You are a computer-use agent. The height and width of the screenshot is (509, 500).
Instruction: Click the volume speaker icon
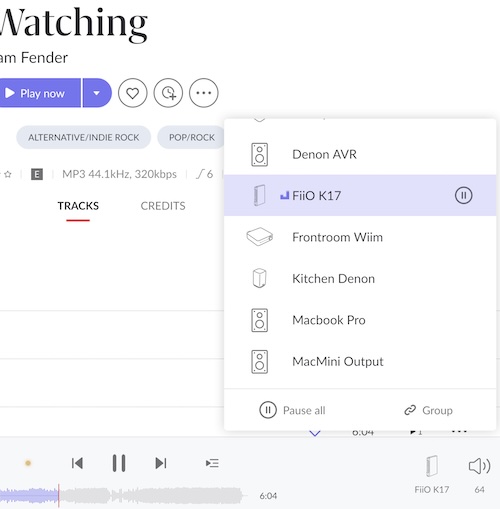[479, 466]
